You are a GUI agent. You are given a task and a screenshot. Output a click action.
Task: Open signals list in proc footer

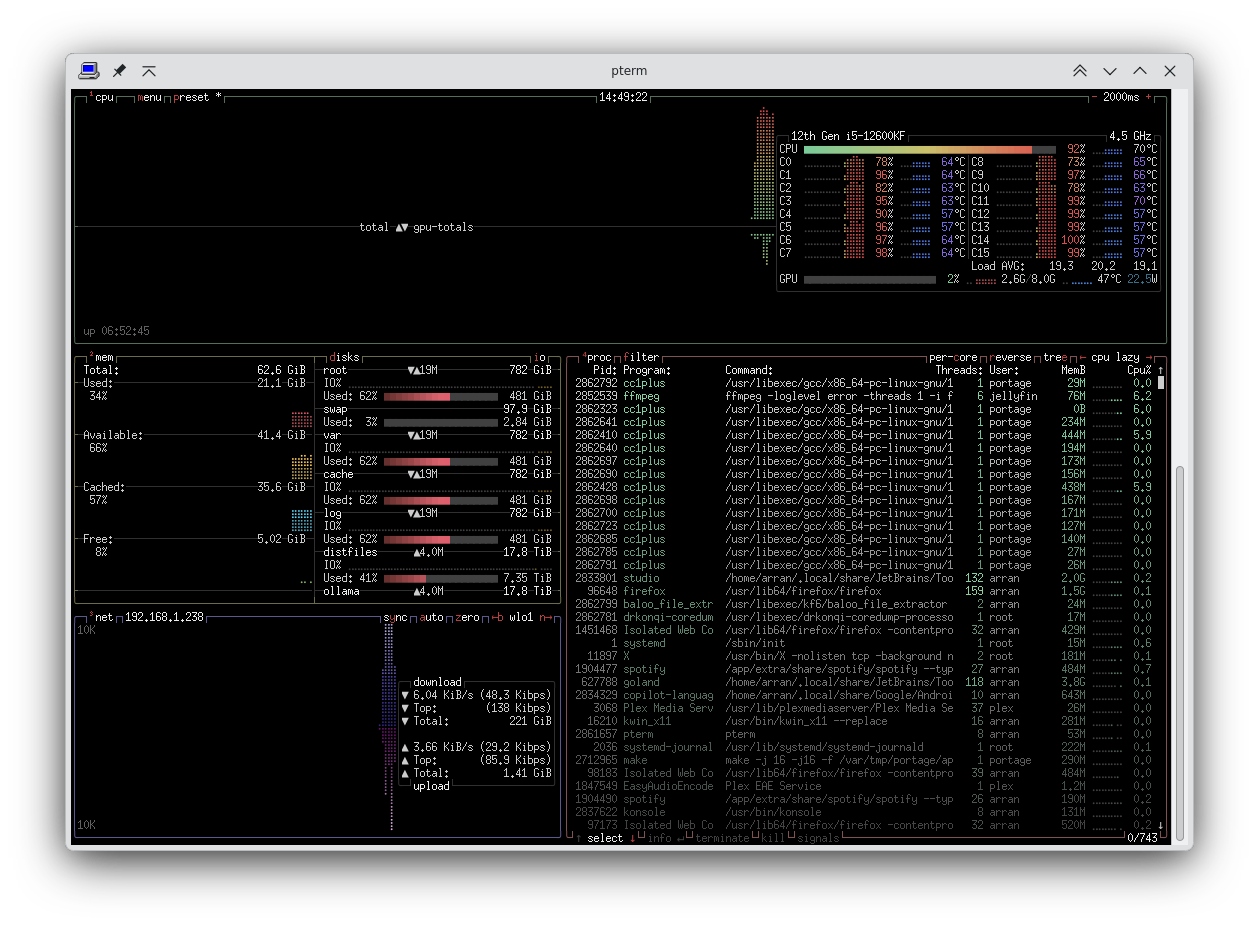[819, 838]
